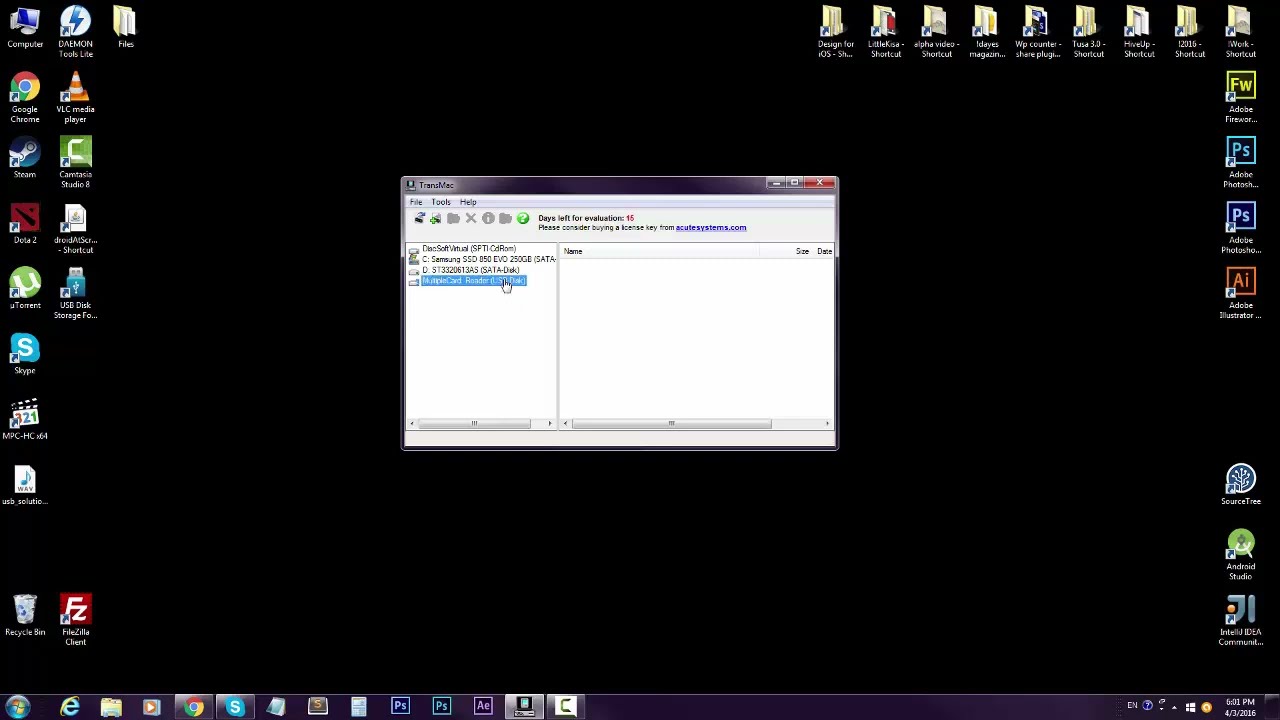
Task: Open After Effects from the taskbar
Action: click(483, 707)
